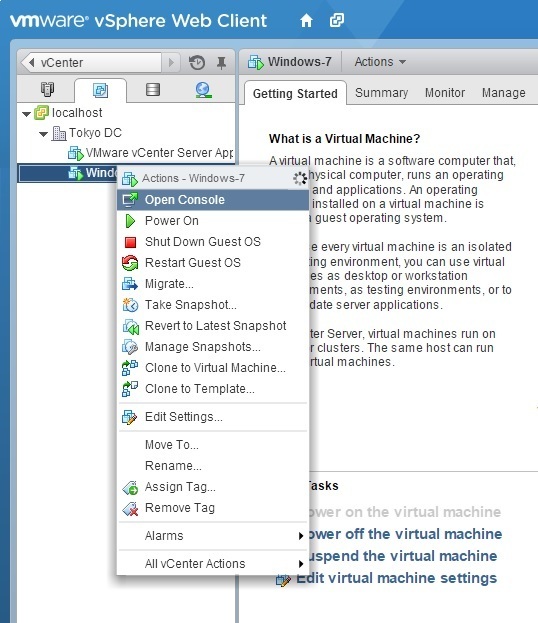Click the Open Console icon in menu
Viewport: 538px width, 623px height.
(130, 199)
